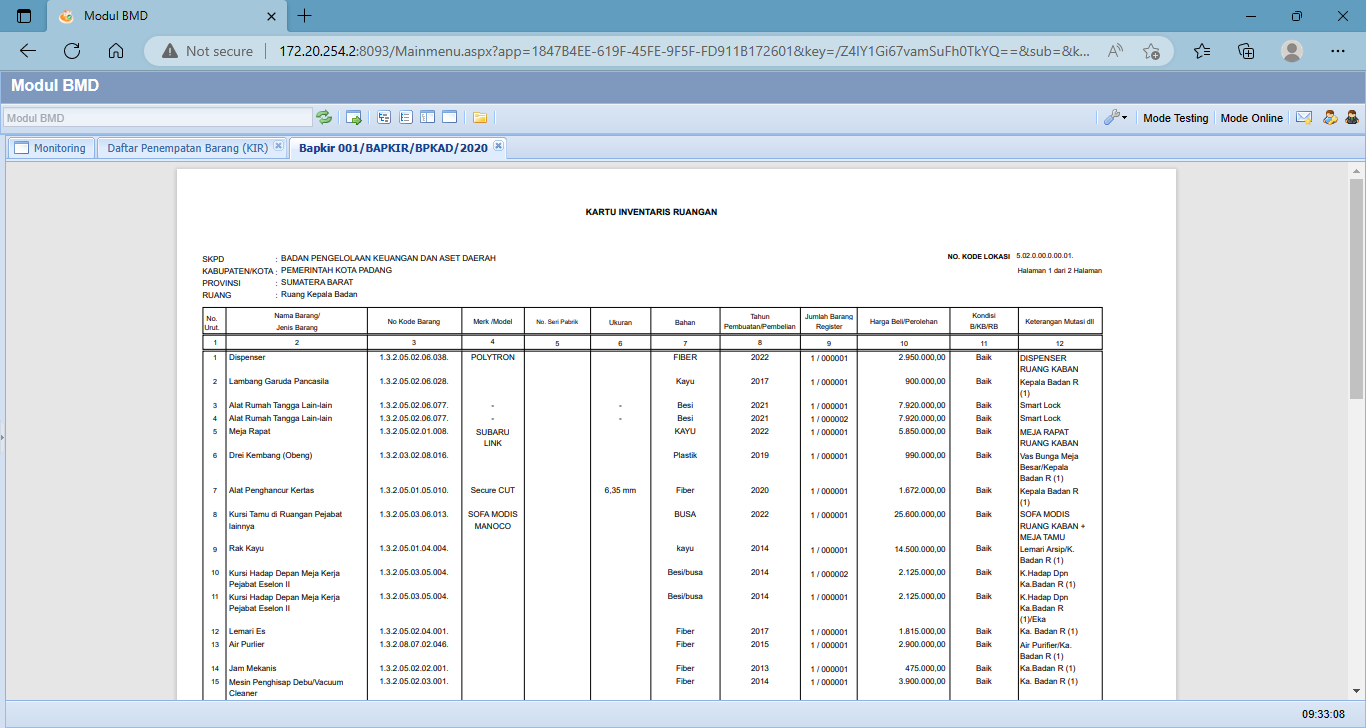Select the Modul BMD browser tab

(165, 17)
